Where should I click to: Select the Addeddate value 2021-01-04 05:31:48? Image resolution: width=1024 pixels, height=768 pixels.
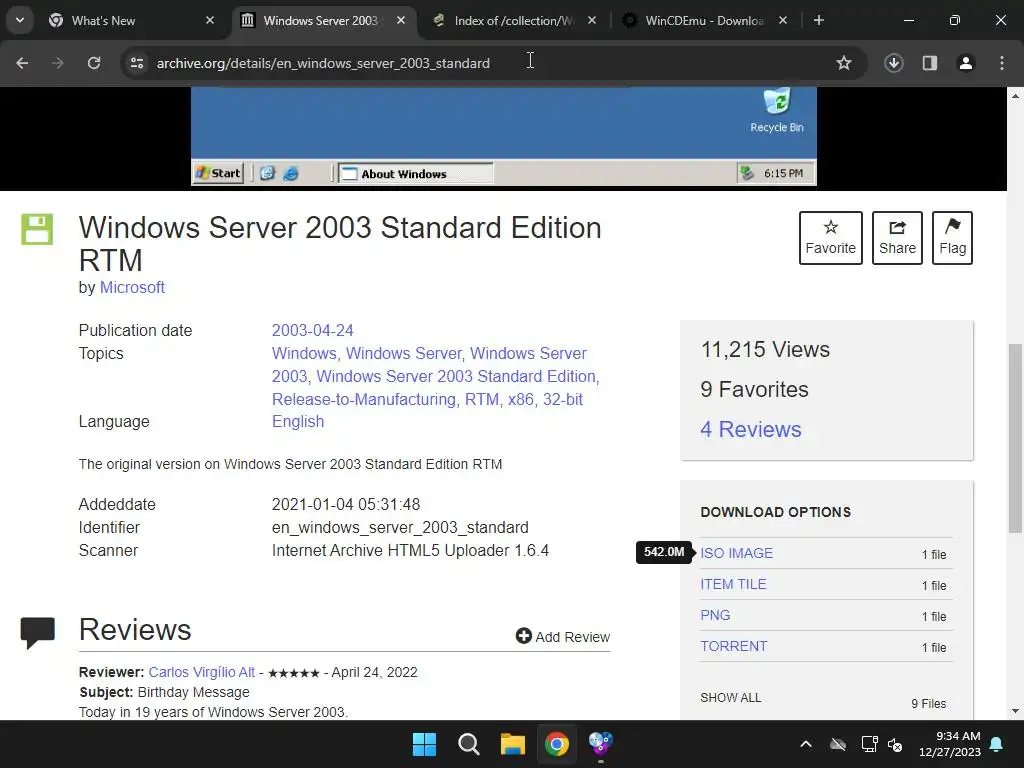click(346, 504)
